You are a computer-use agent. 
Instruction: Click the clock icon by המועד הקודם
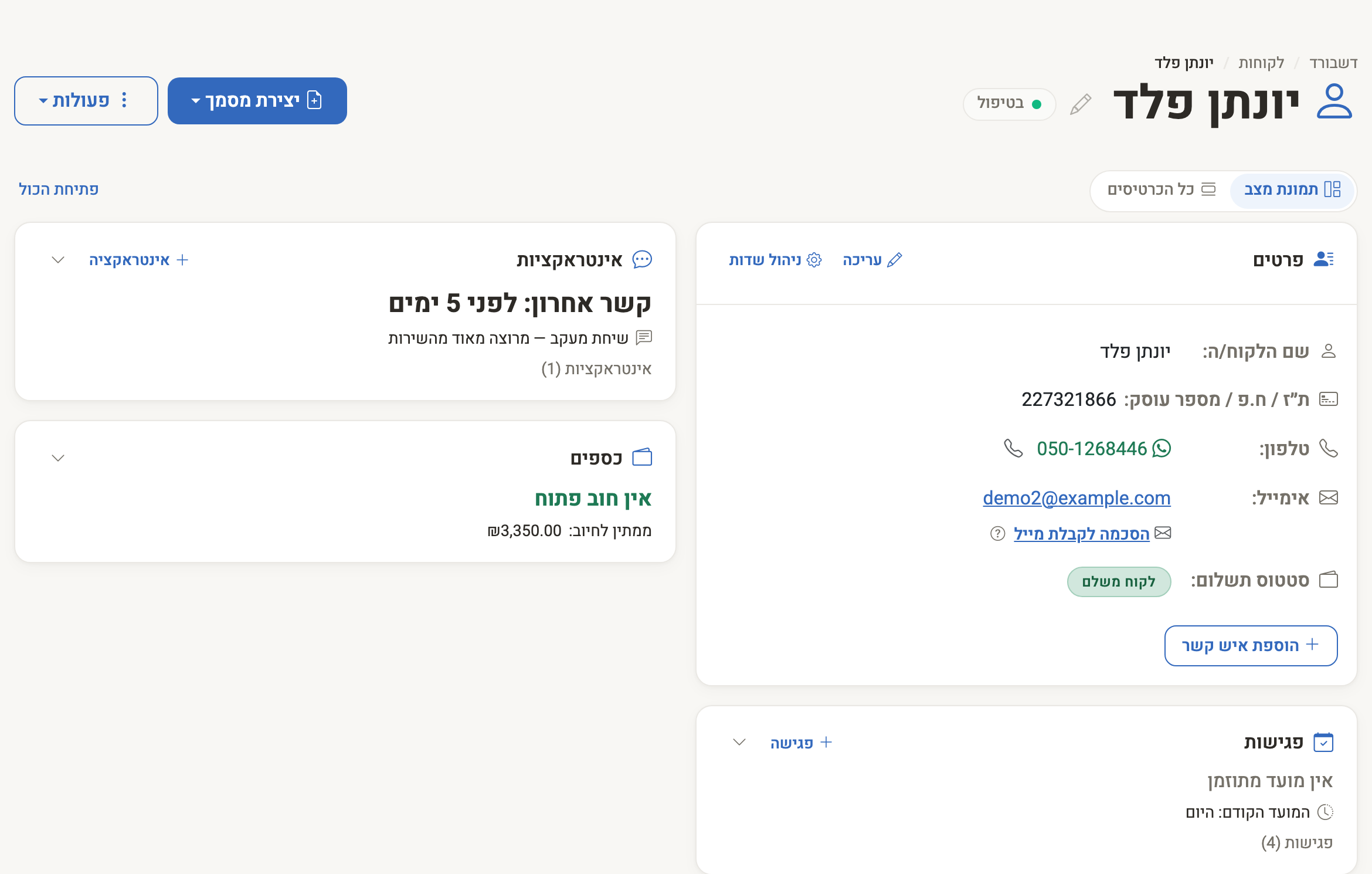[1325, 812]
